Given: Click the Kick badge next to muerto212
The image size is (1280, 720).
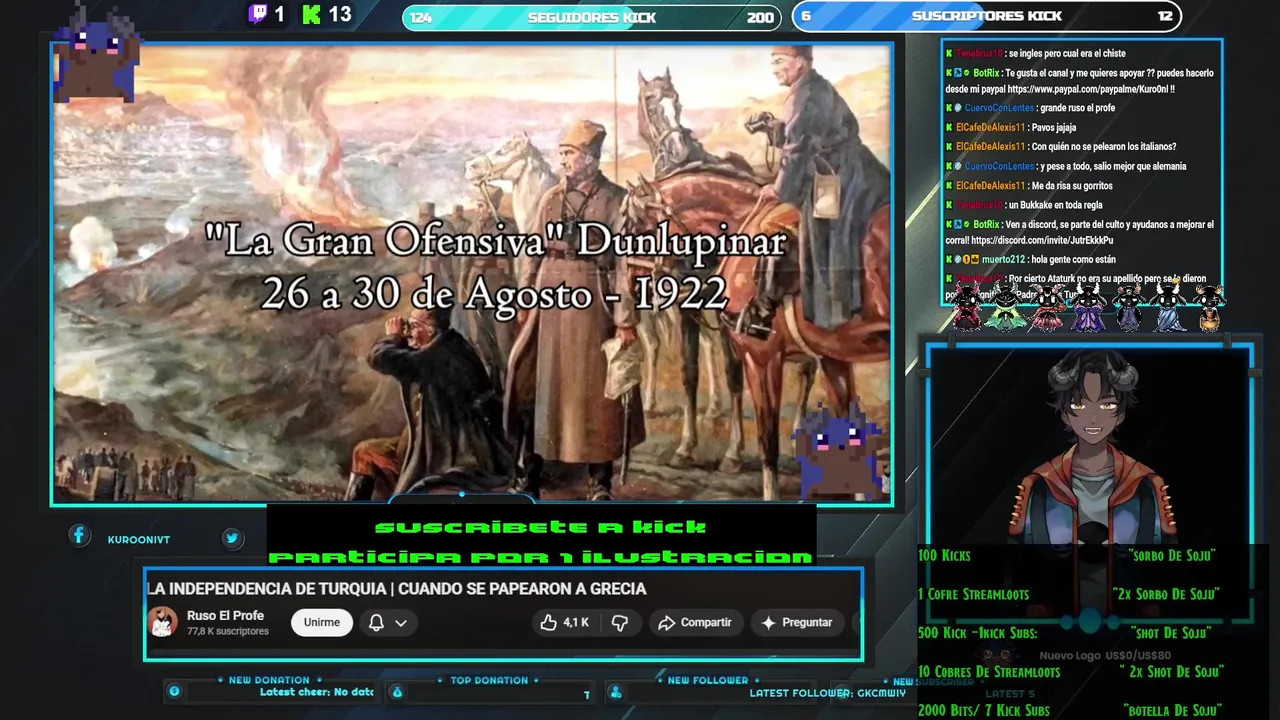Looking at the screenshot, I should [x=949, y=259].
